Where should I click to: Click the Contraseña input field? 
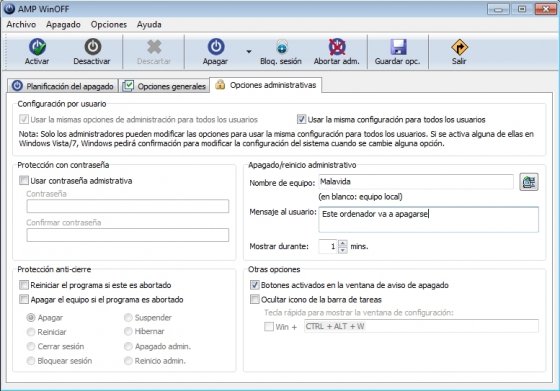[x=128, y=206]
